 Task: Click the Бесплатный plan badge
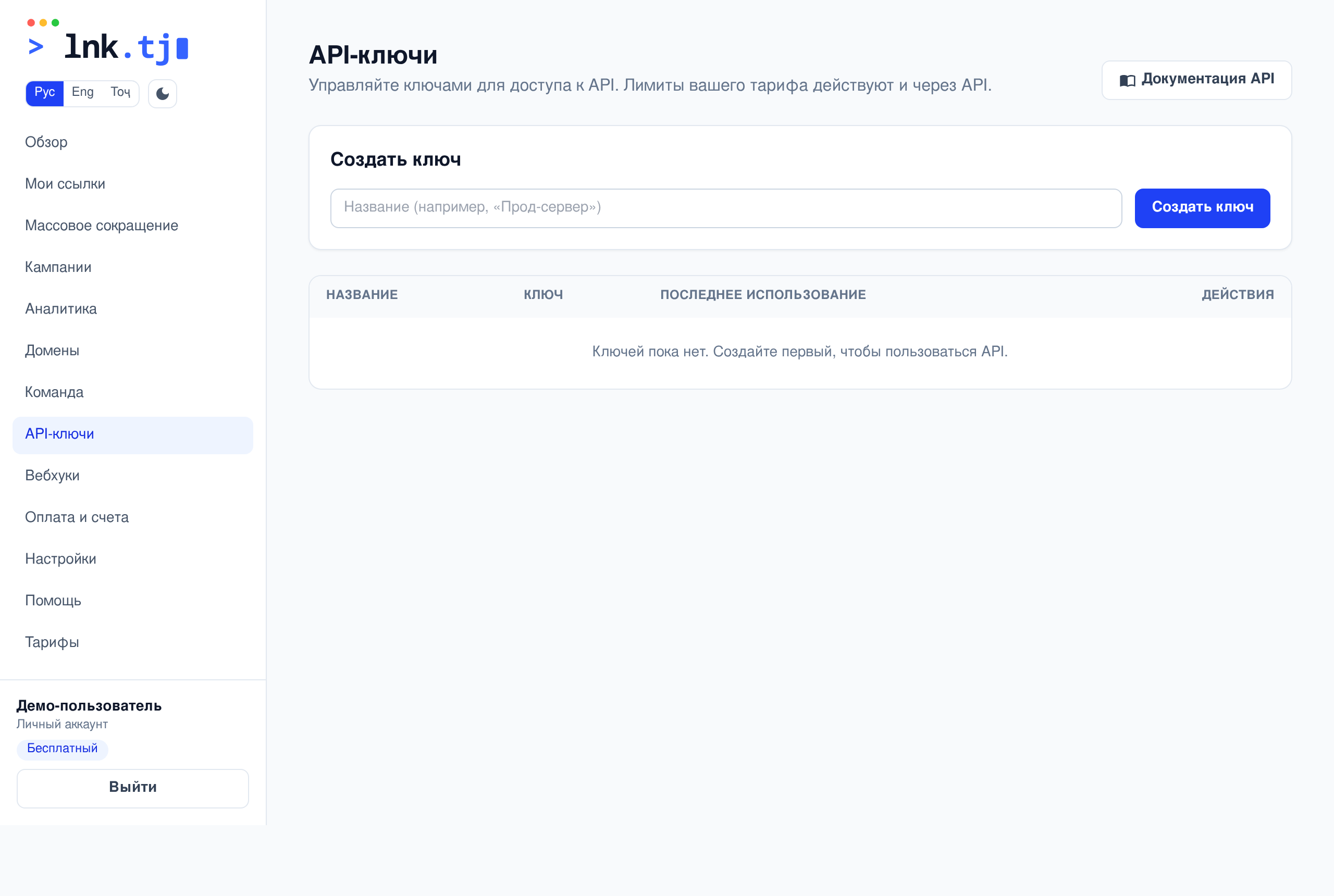pos(63,749)
